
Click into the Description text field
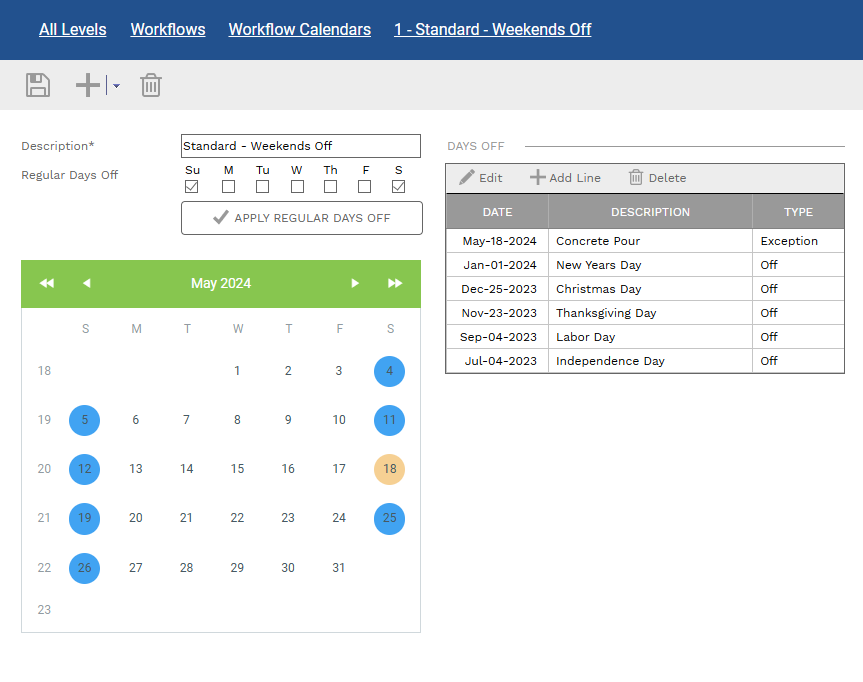[x=300, y=146]
